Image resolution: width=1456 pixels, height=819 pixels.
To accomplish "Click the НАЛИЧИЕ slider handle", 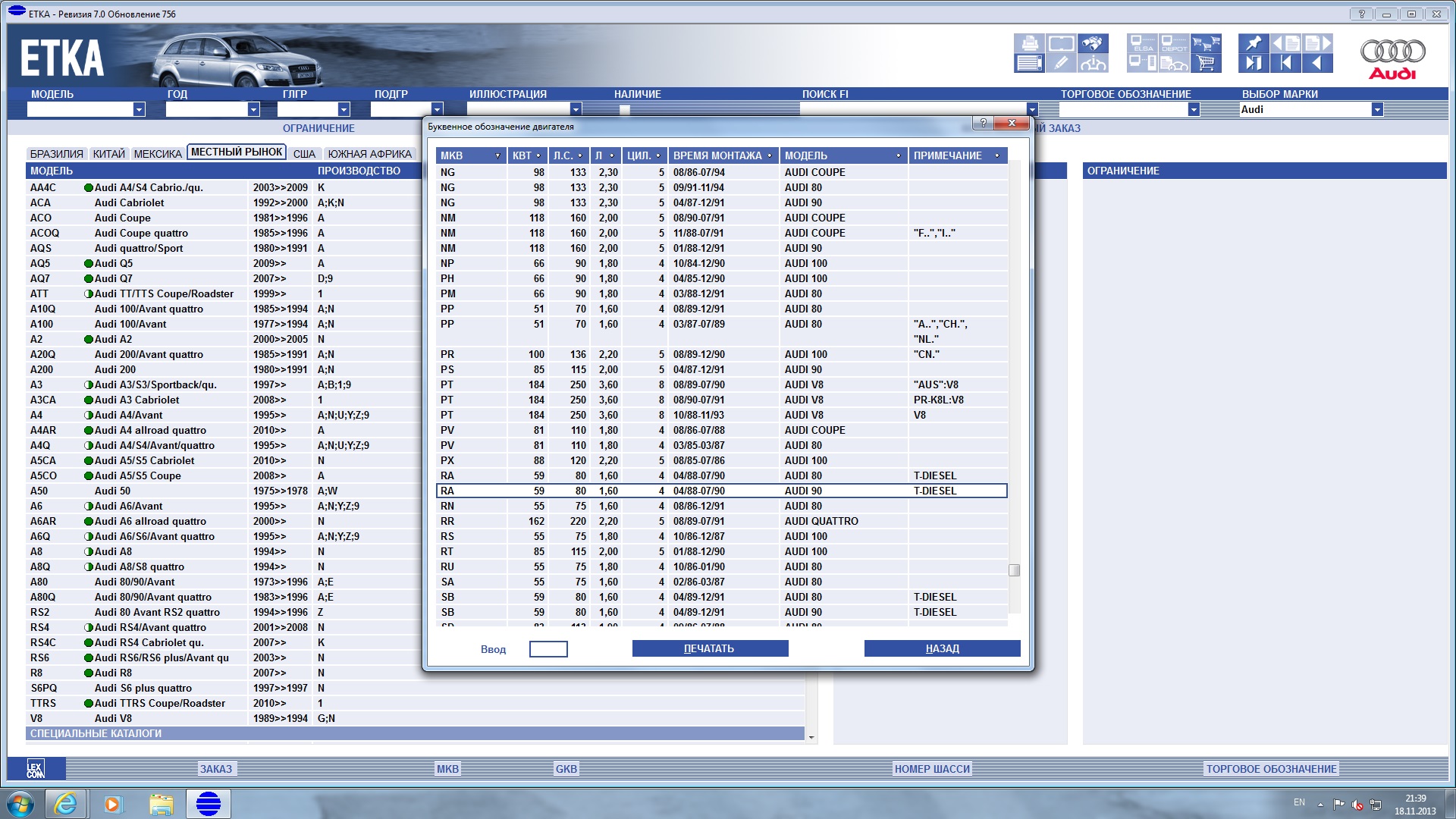I will pos(625,110).
